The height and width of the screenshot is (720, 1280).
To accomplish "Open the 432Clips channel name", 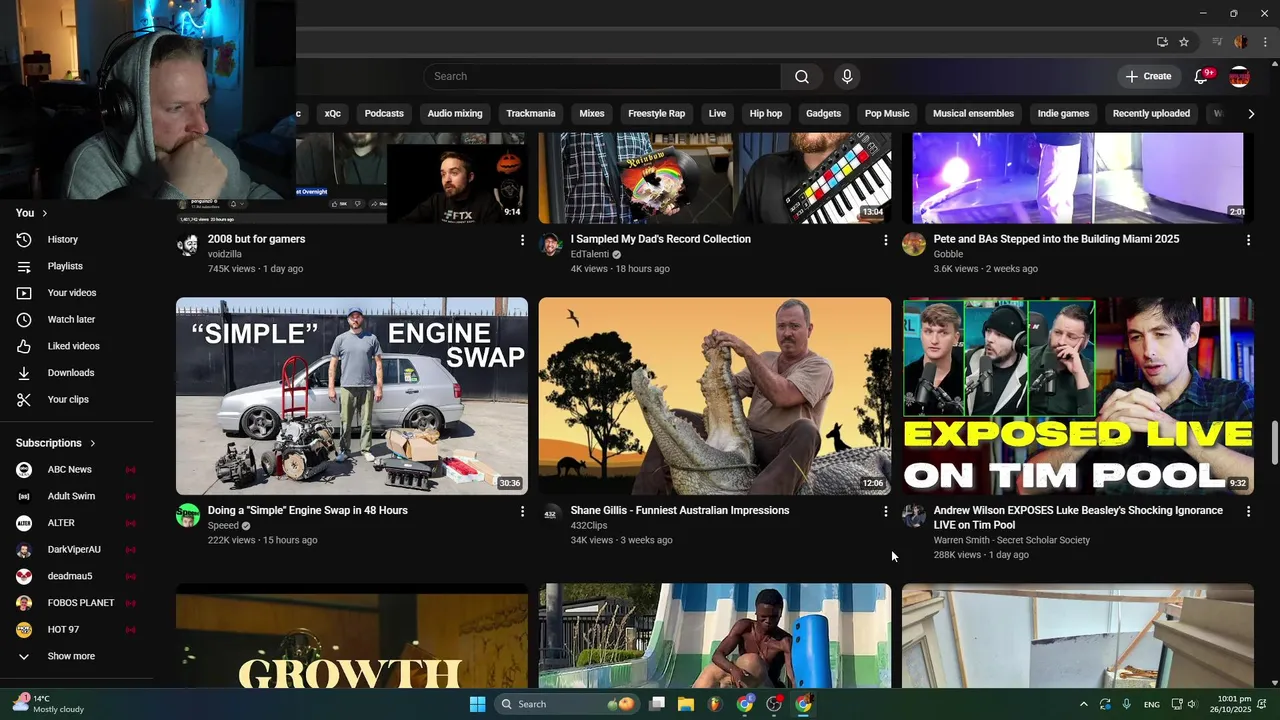I will coord(589,526).
